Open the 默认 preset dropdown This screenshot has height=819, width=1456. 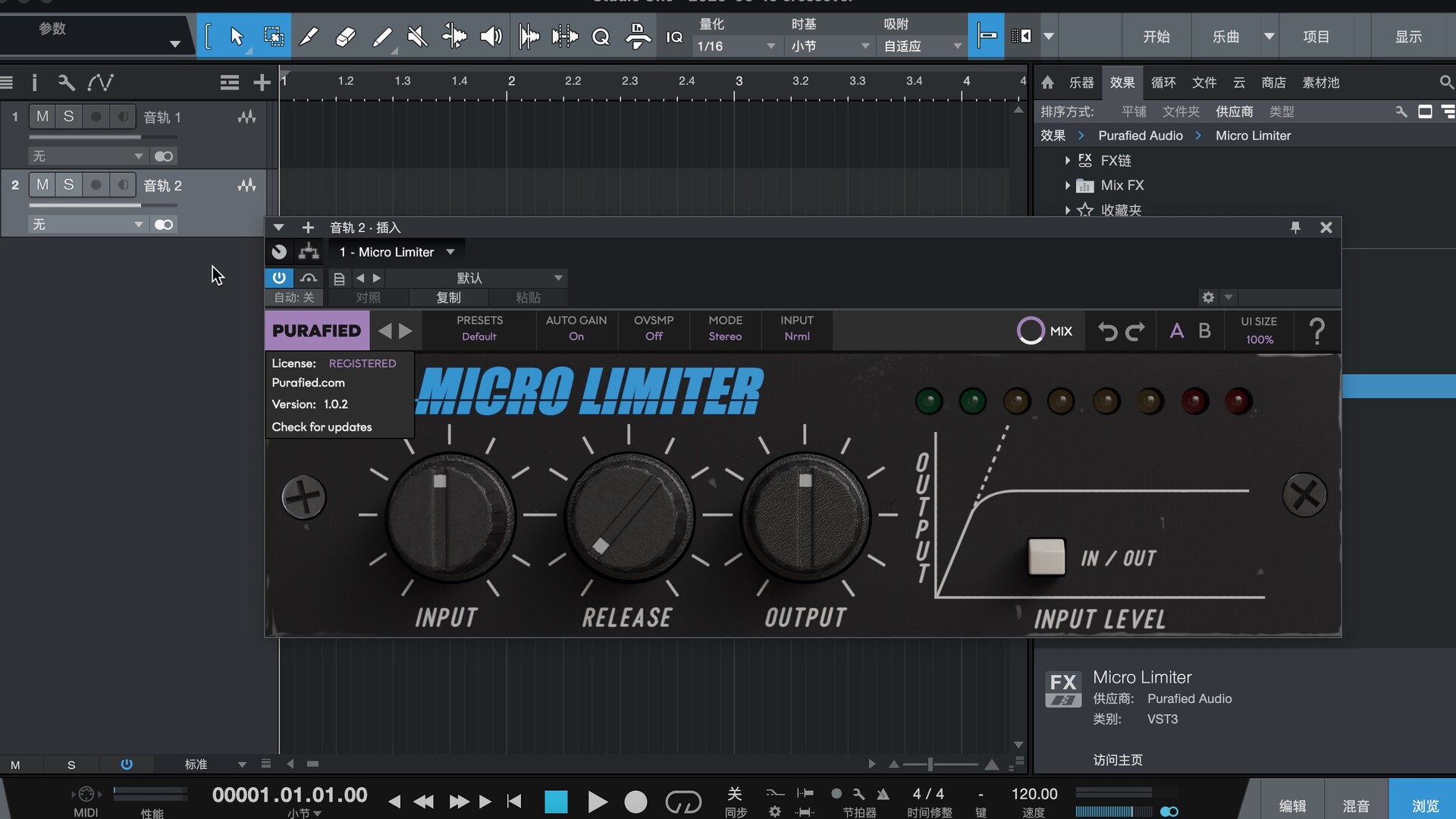tap(476, 278)
